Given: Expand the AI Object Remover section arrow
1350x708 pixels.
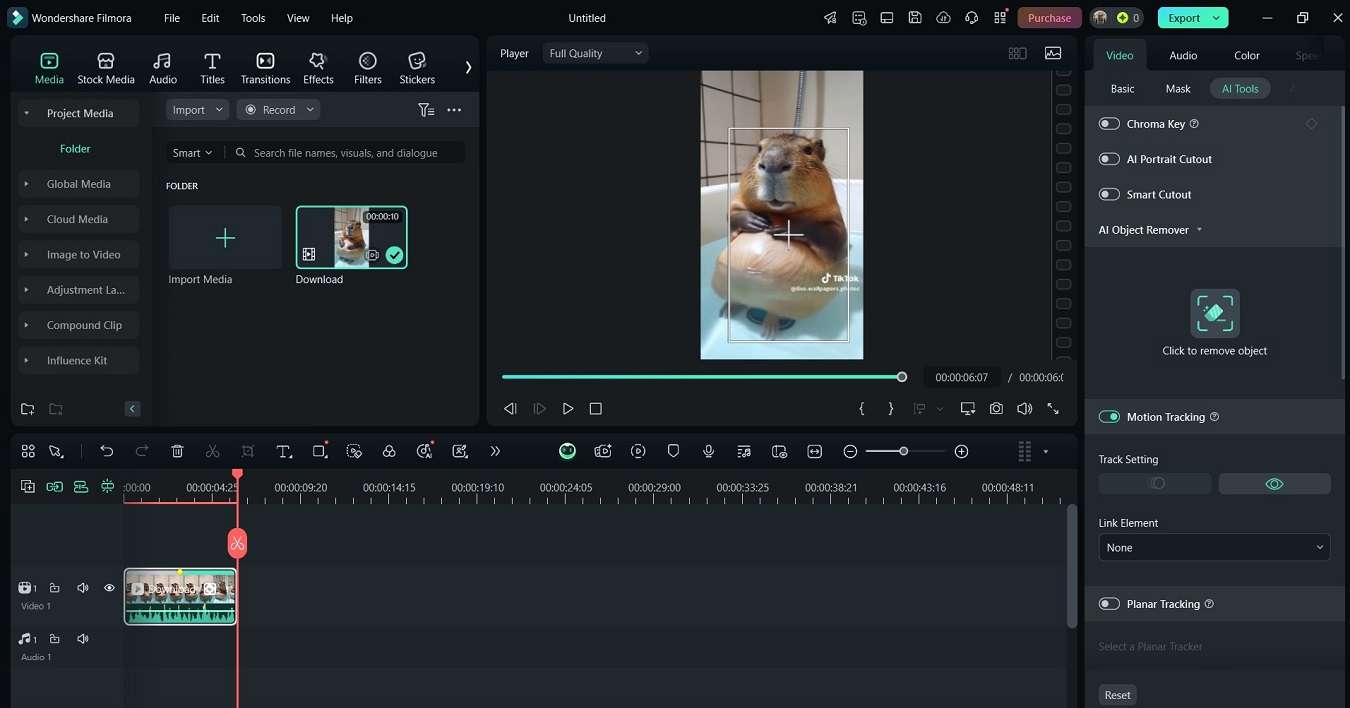Looking at the screenshot, I should 1199,230.
